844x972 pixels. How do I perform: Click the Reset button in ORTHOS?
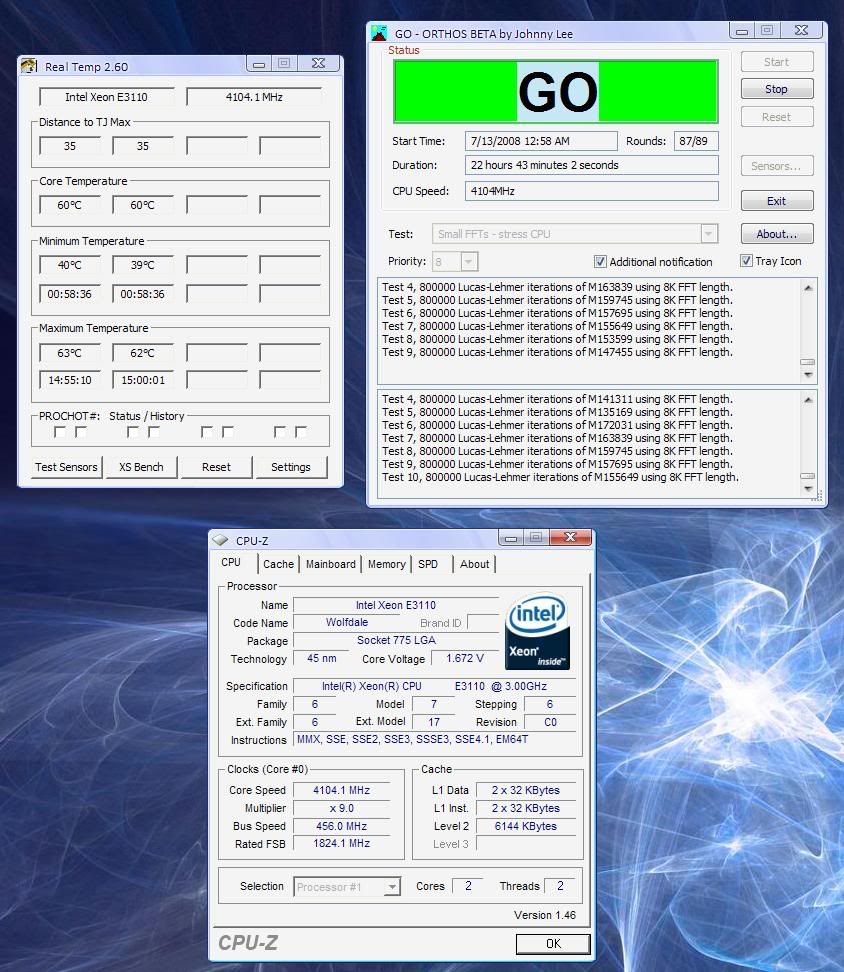pos(776,117)
